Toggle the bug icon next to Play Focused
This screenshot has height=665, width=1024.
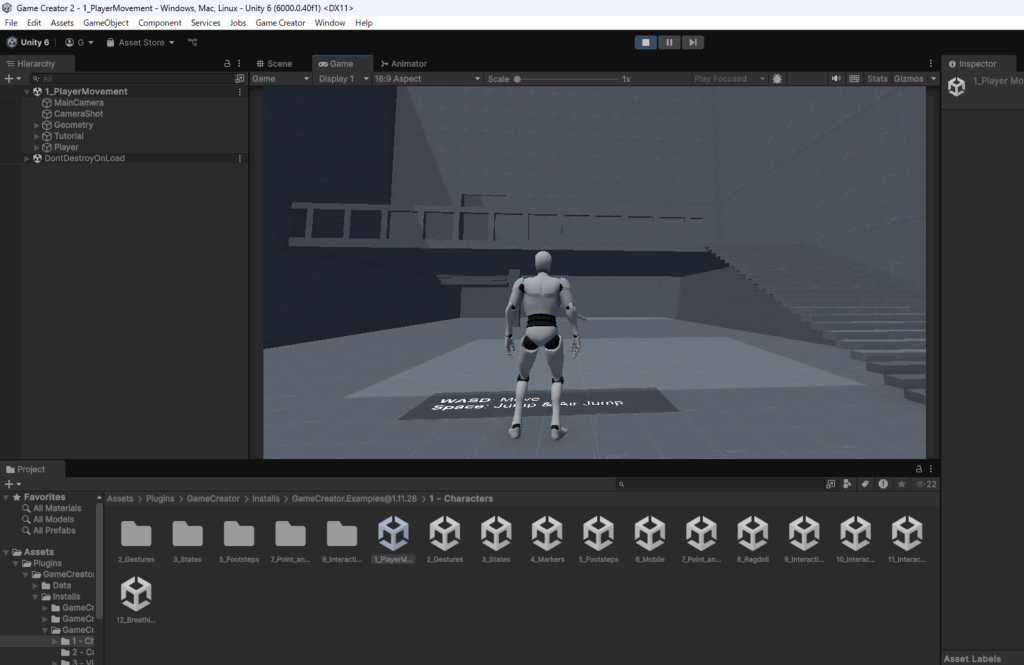point(777,79)
